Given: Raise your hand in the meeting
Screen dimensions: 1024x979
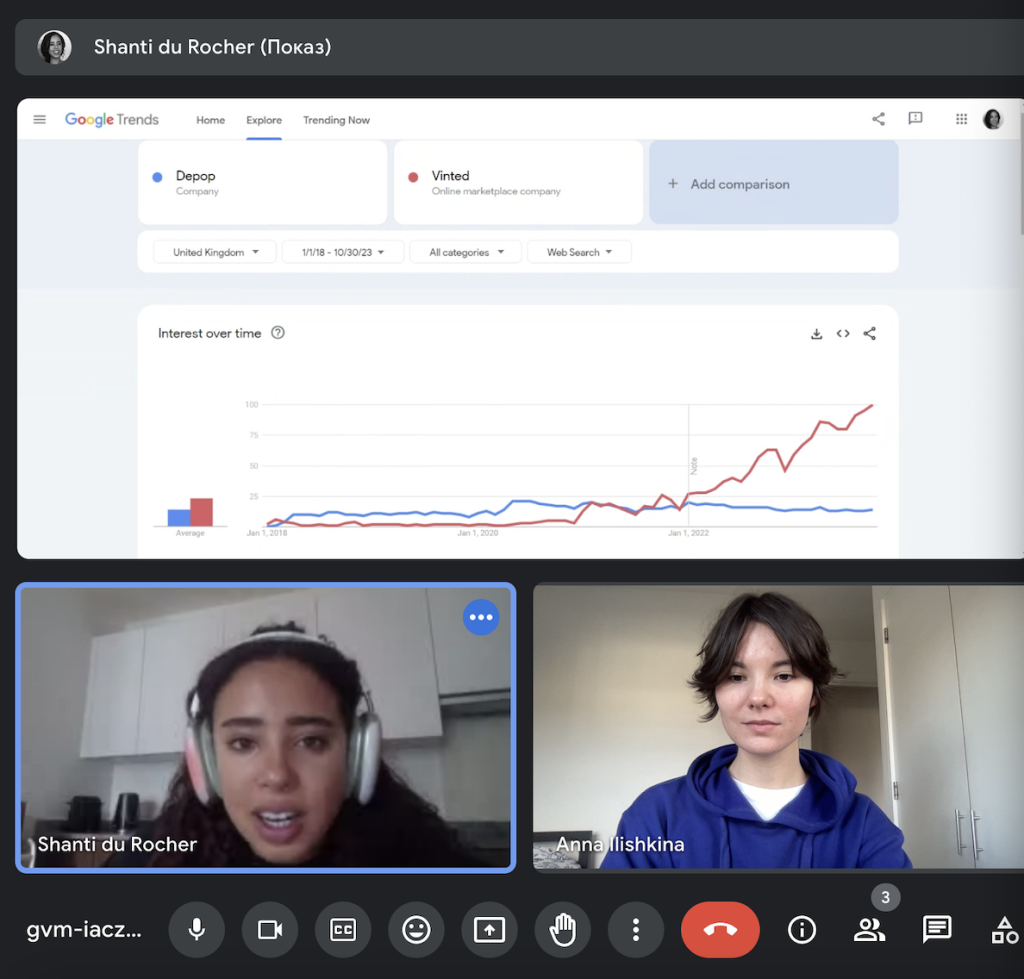Looking at the screenshot, I should coord(562,929).
